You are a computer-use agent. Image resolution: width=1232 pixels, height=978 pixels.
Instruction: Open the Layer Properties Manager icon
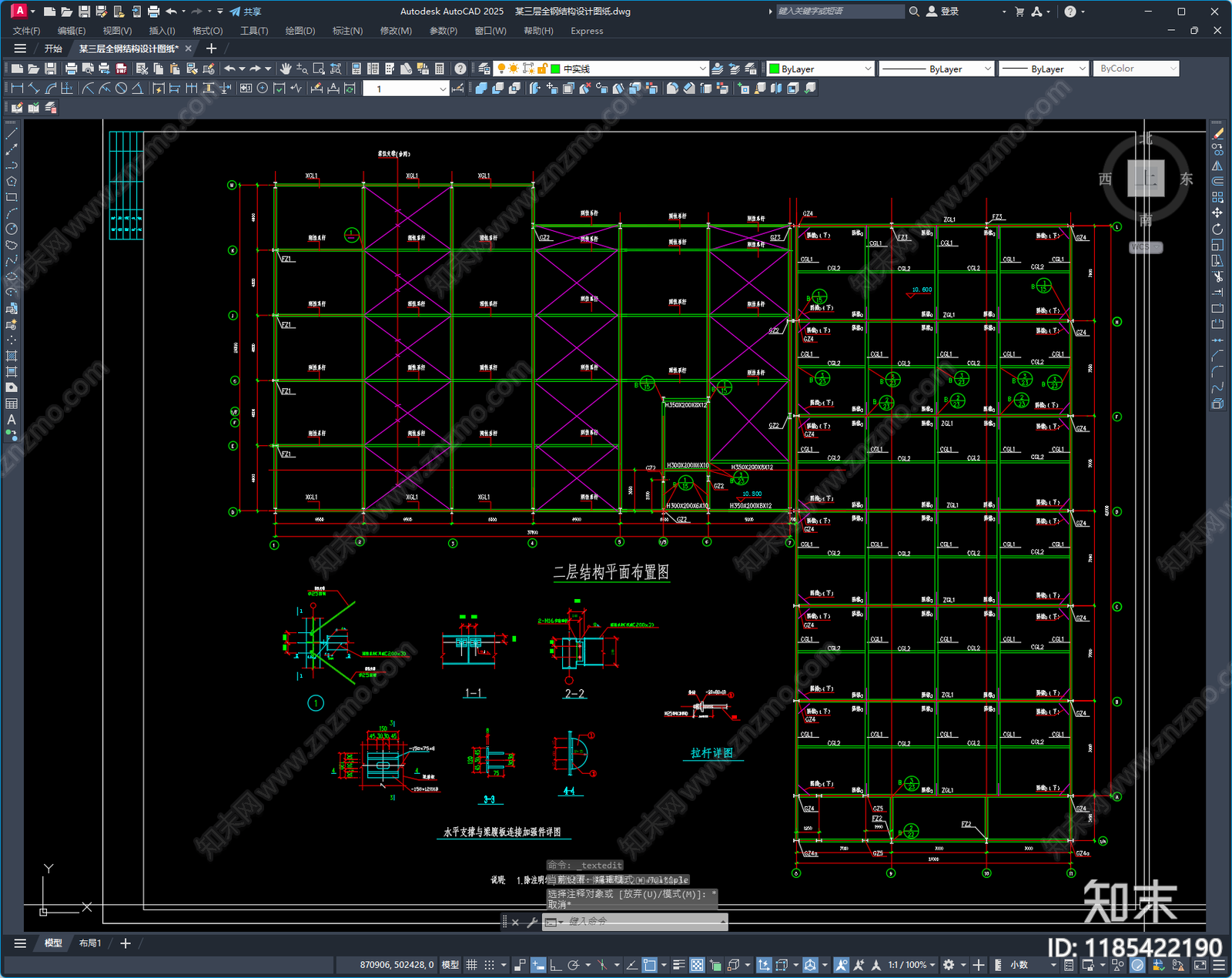[x=484, y=69]
